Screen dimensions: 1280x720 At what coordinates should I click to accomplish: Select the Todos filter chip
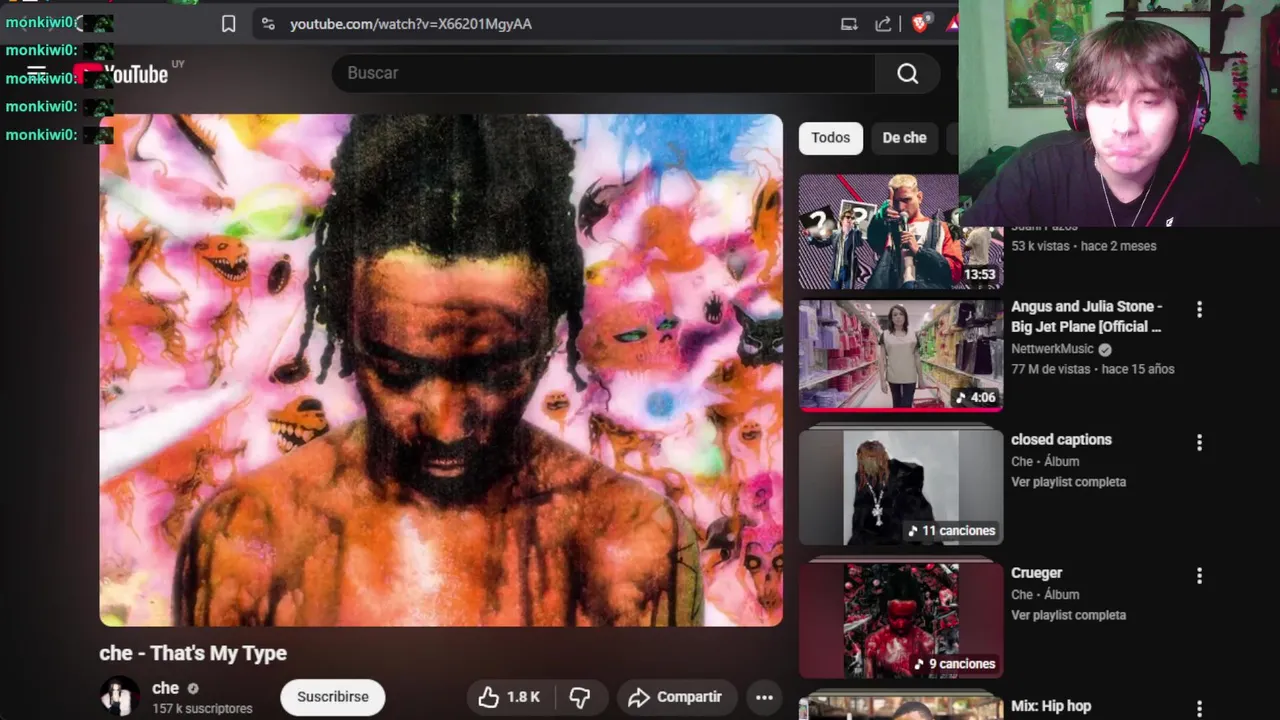click(830, 138)
